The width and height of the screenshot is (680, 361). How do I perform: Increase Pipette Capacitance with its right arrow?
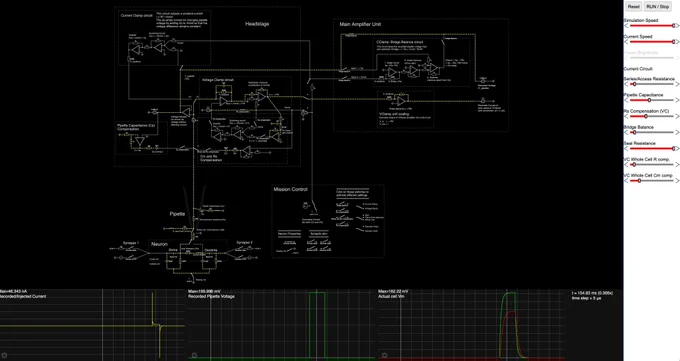pyautogui.click(x=677, y=100)
